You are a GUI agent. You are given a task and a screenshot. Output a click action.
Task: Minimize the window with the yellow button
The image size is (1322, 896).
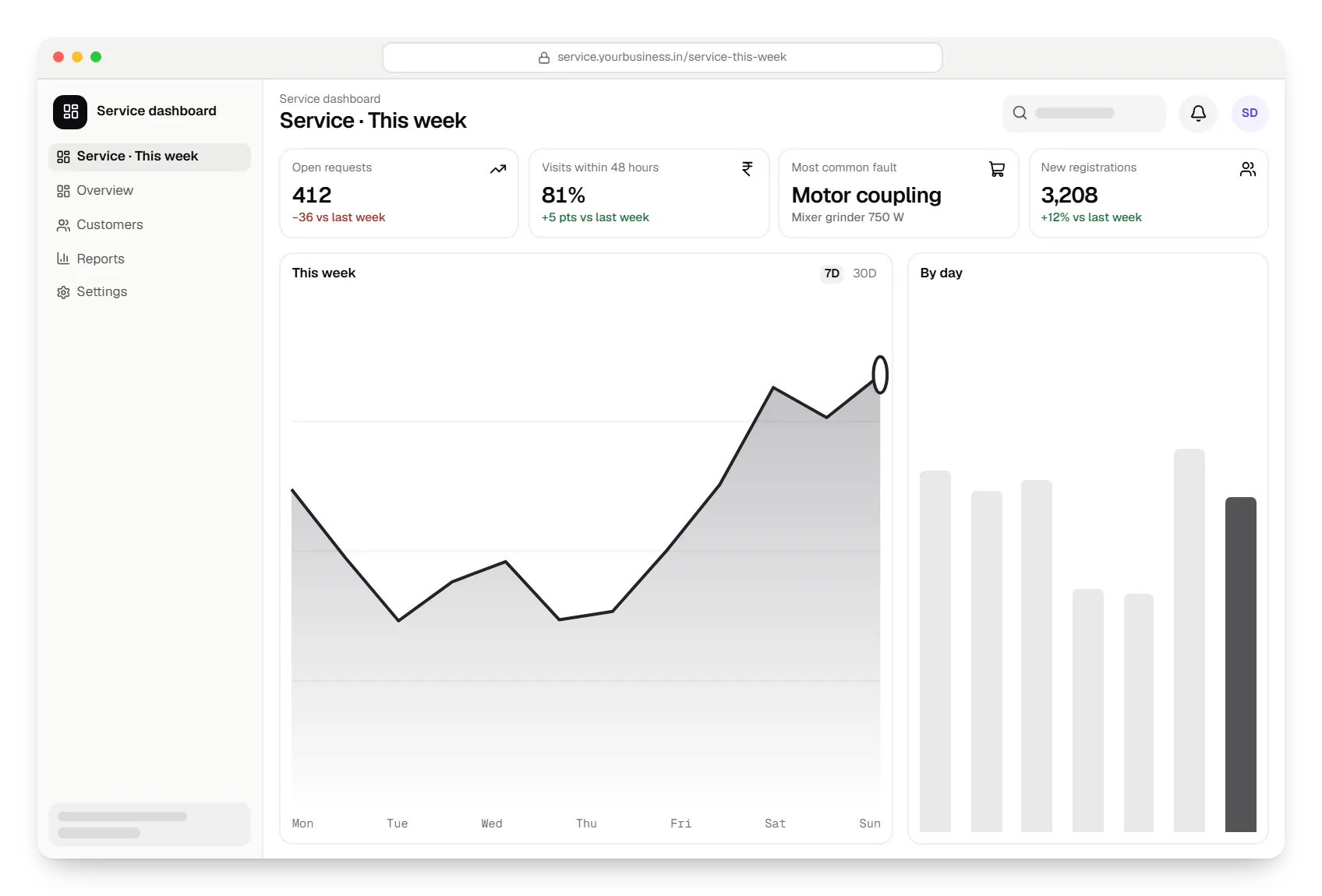(x=77, y=57)
